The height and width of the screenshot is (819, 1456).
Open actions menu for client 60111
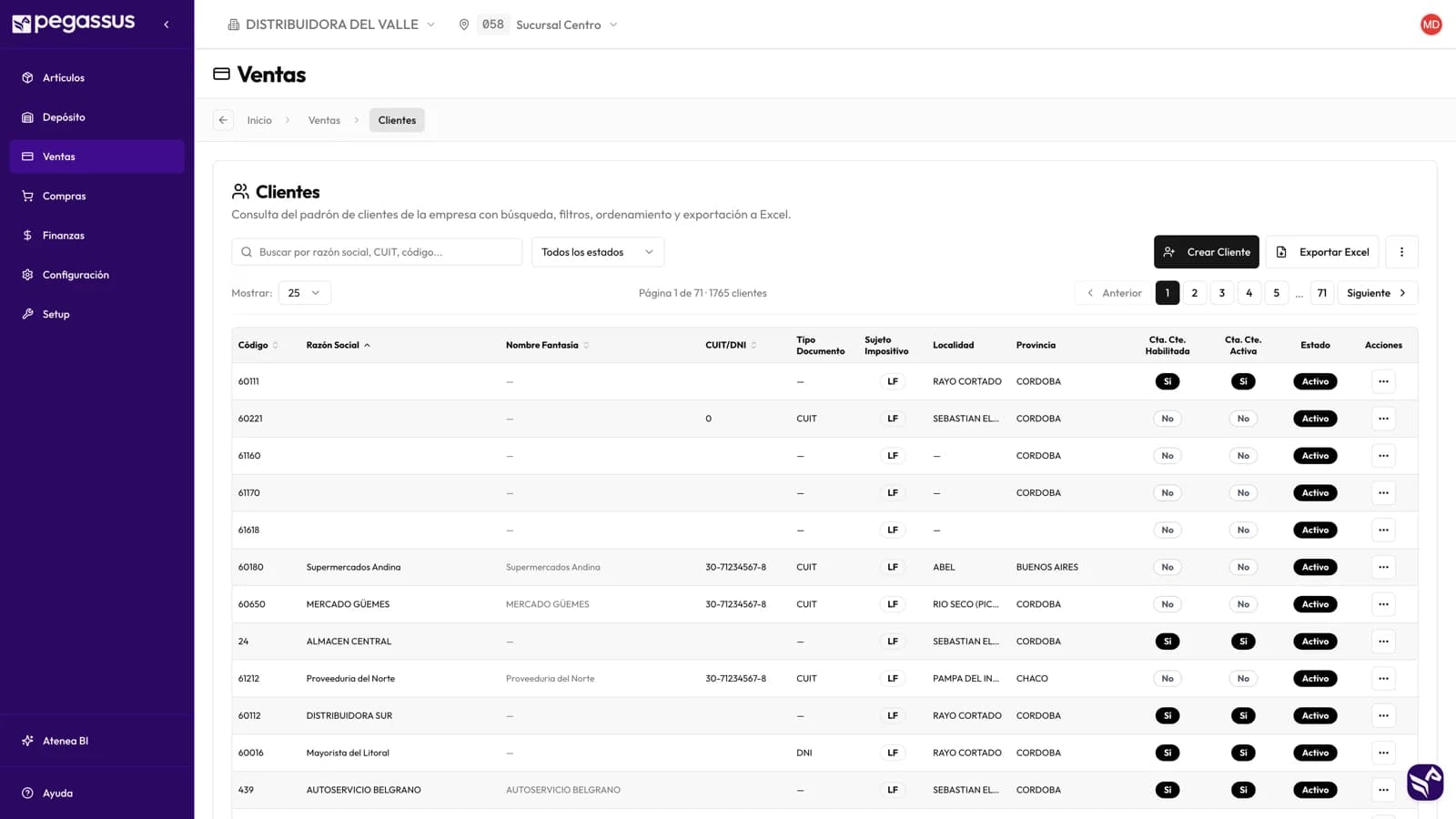1383,381
